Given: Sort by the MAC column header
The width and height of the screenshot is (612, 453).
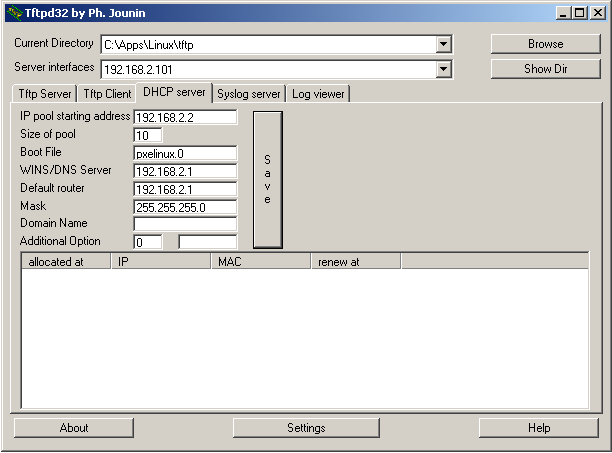Looking at the screenshot, I should (x=261, y=261).
